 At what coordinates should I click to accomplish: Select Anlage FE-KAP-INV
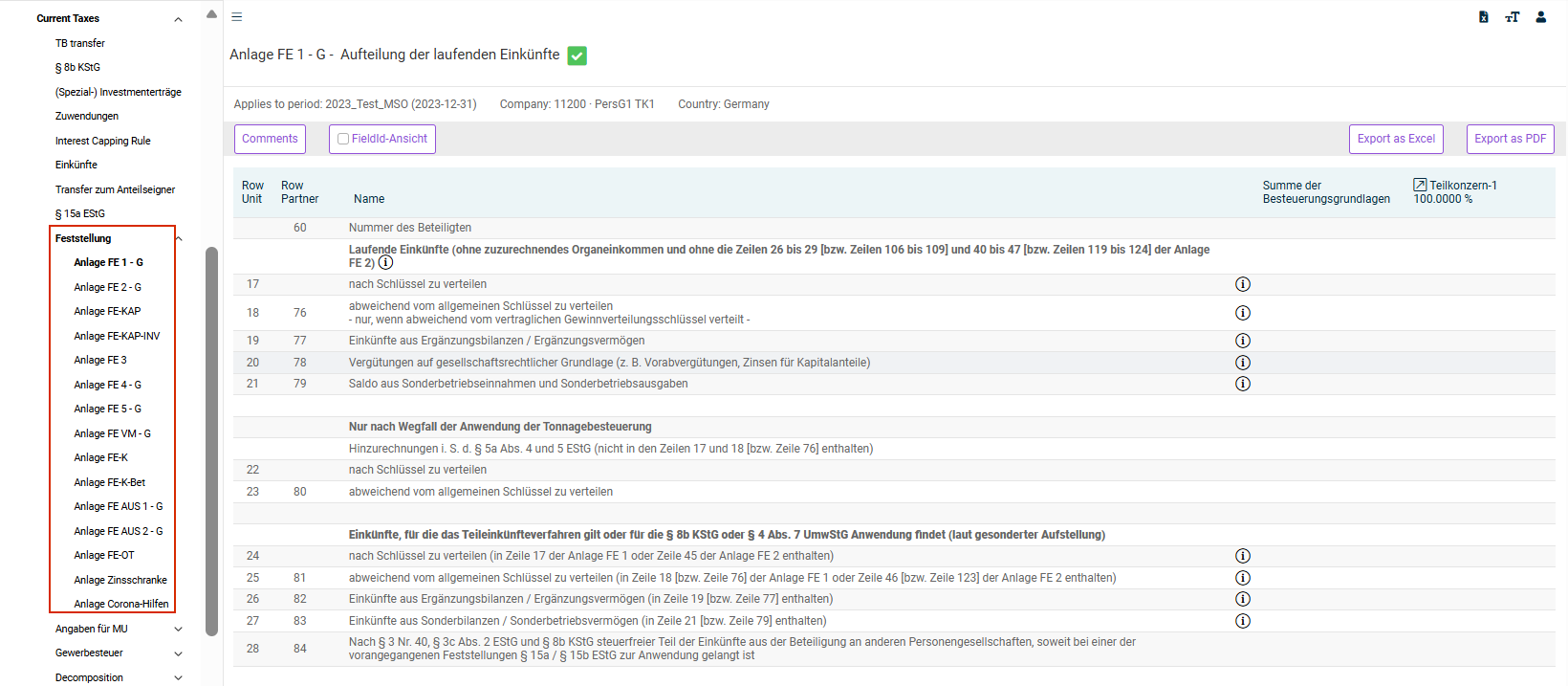coord(117,336)
